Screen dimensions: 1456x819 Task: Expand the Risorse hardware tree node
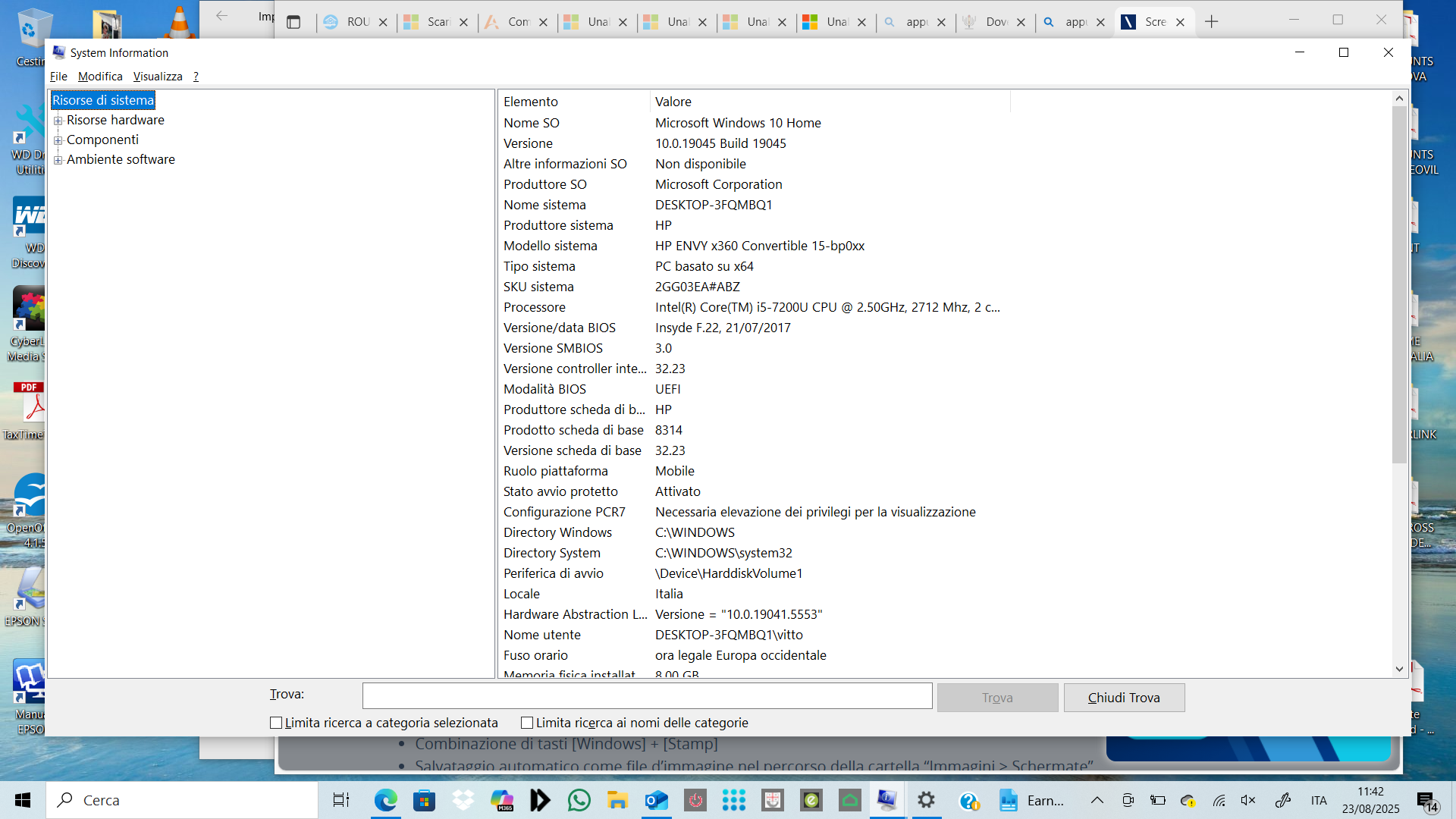coord(58,121)
